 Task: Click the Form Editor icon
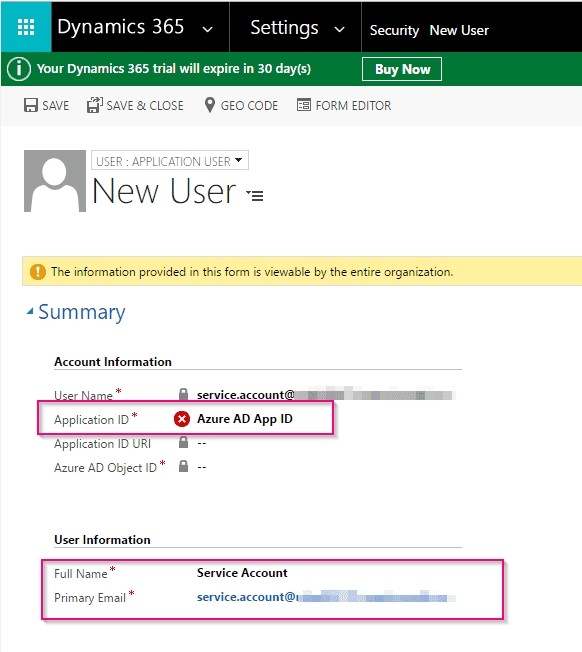[303, 105]
